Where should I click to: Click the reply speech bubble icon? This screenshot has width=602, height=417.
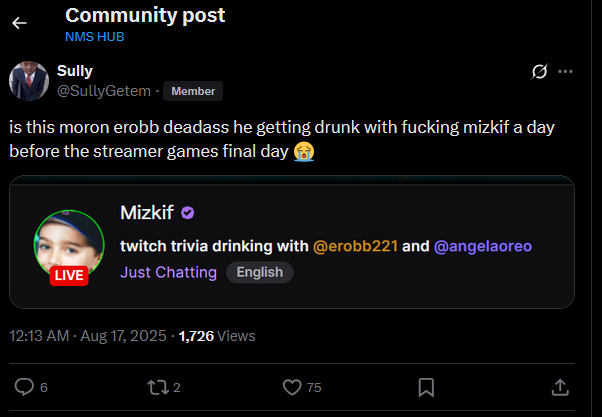point(24,387)
